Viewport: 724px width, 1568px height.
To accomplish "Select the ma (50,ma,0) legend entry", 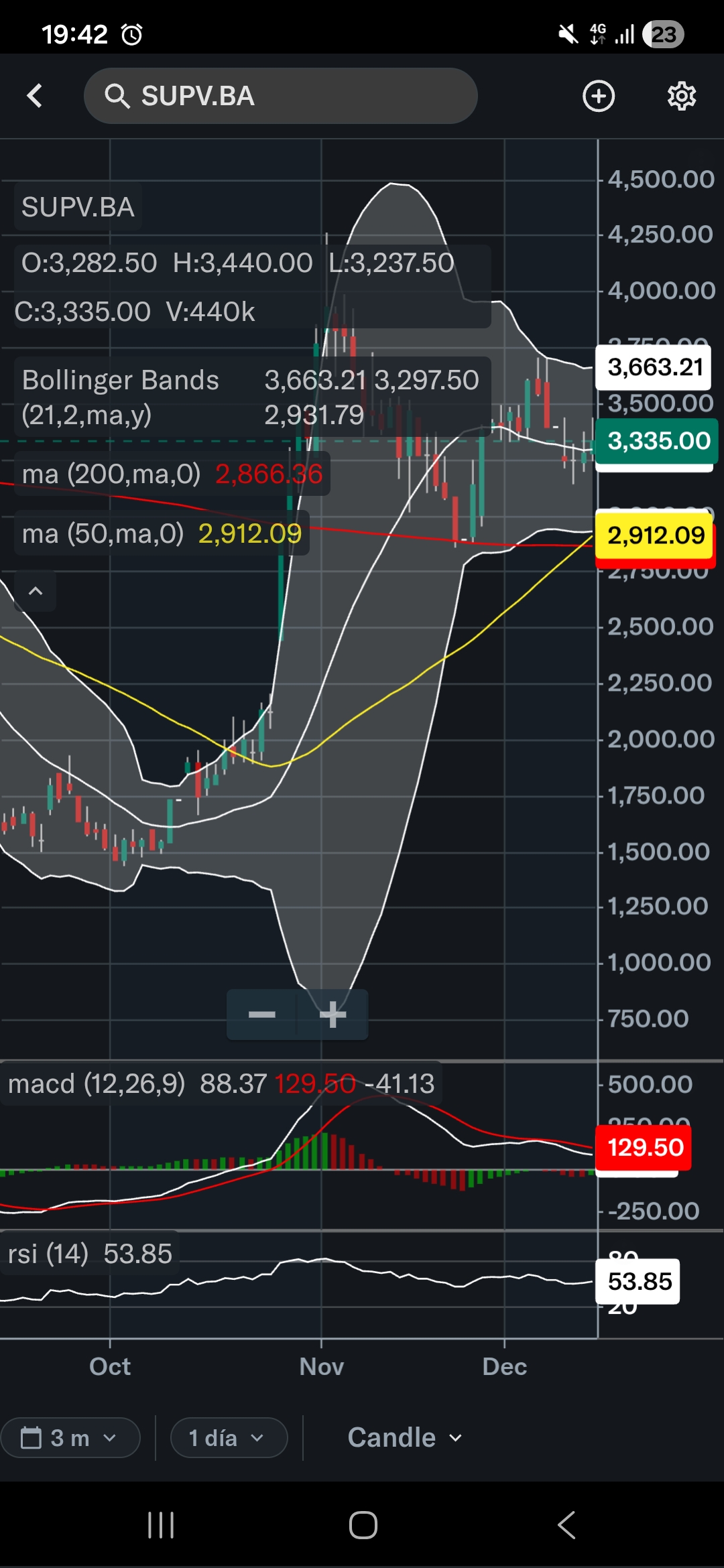I will click(x=162, y=533).
